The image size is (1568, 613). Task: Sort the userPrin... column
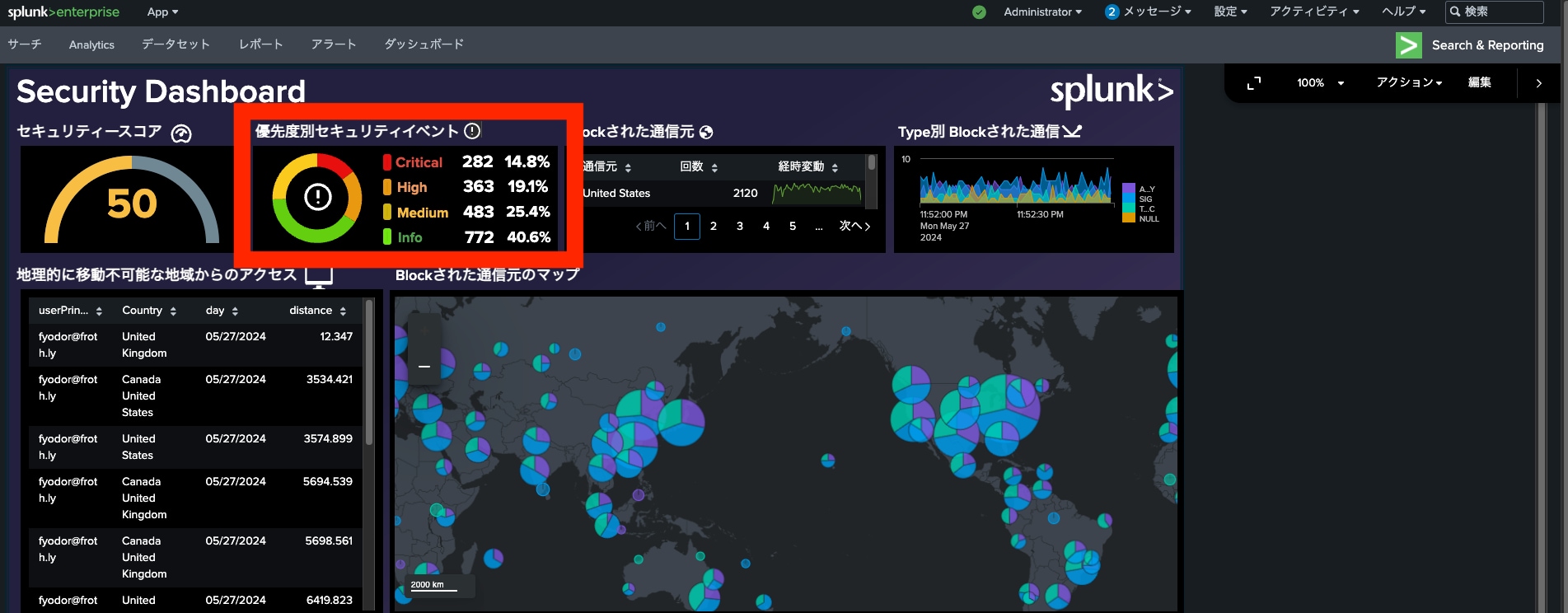pyautogui.click(x=70, y=311)
